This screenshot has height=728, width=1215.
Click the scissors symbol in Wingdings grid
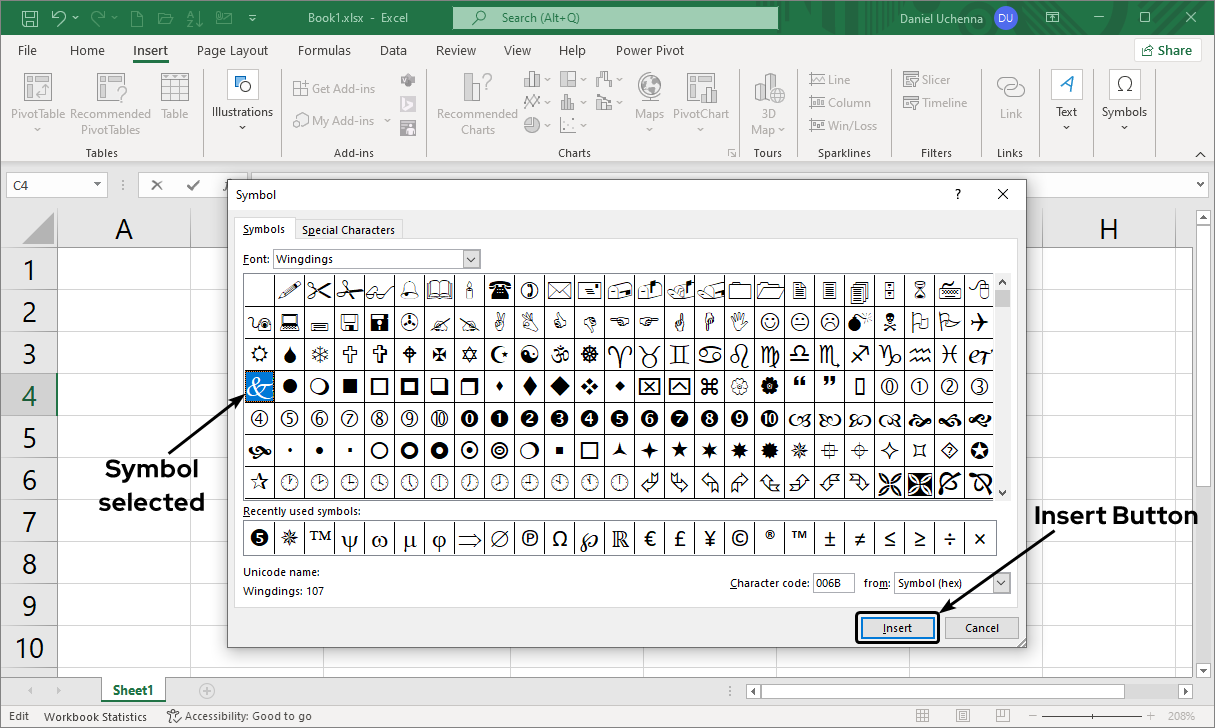click(x=319, y=291)
